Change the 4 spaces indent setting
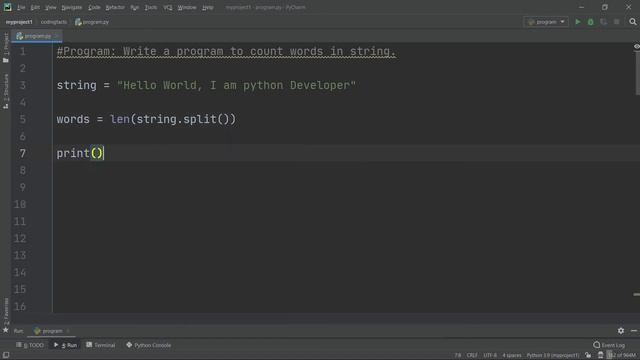The height and width of the screenshot is (360, 640). (512, 356)
